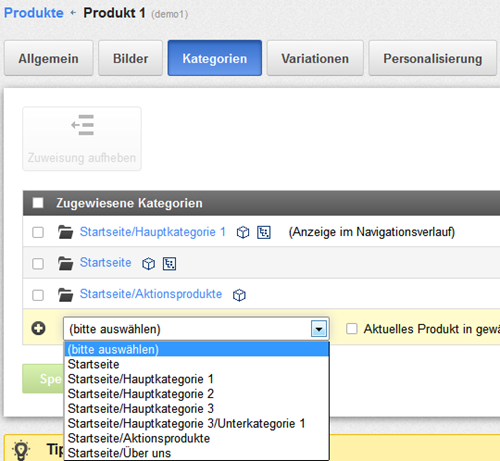Image resolution: width=500 pixels, height=461 pixels.
Task: Select highlighted (bitte auswählen) list option
Action: (x=197, y=349)
